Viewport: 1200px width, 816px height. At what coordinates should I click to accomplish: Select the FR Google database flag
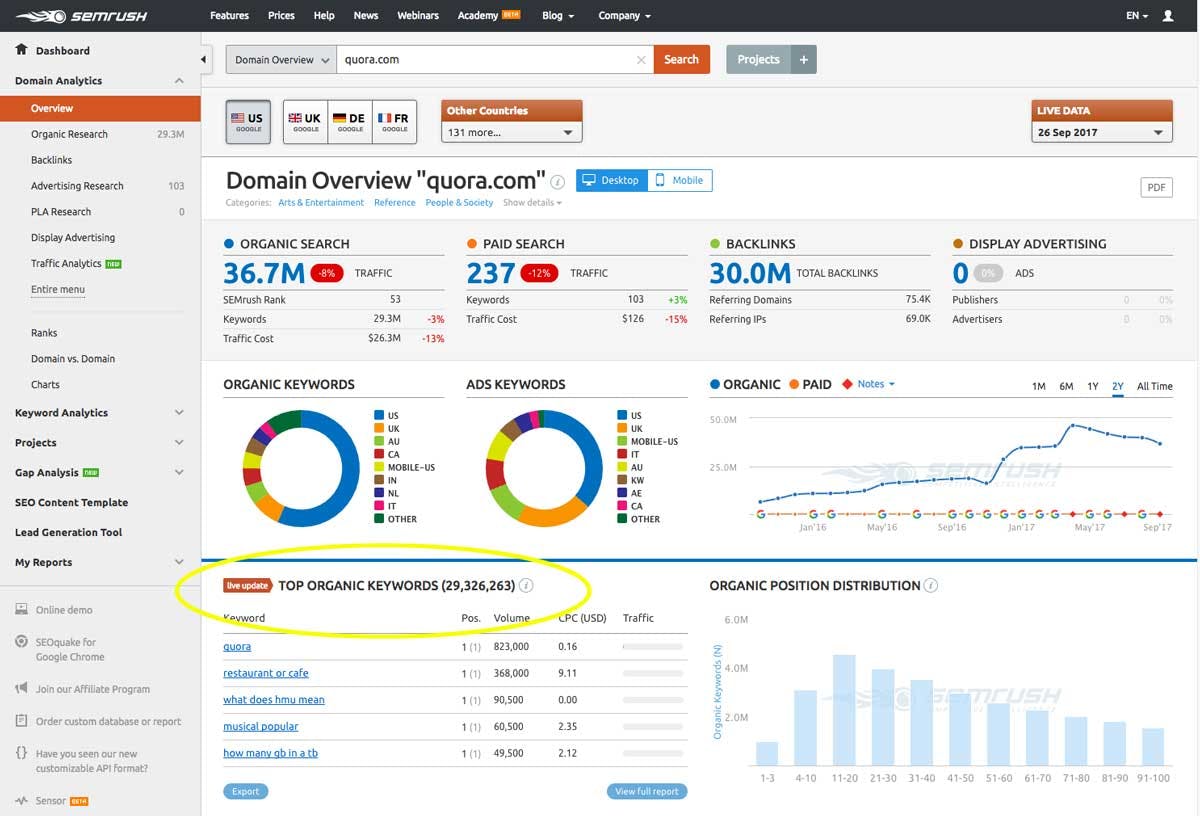tap(394, 122)
